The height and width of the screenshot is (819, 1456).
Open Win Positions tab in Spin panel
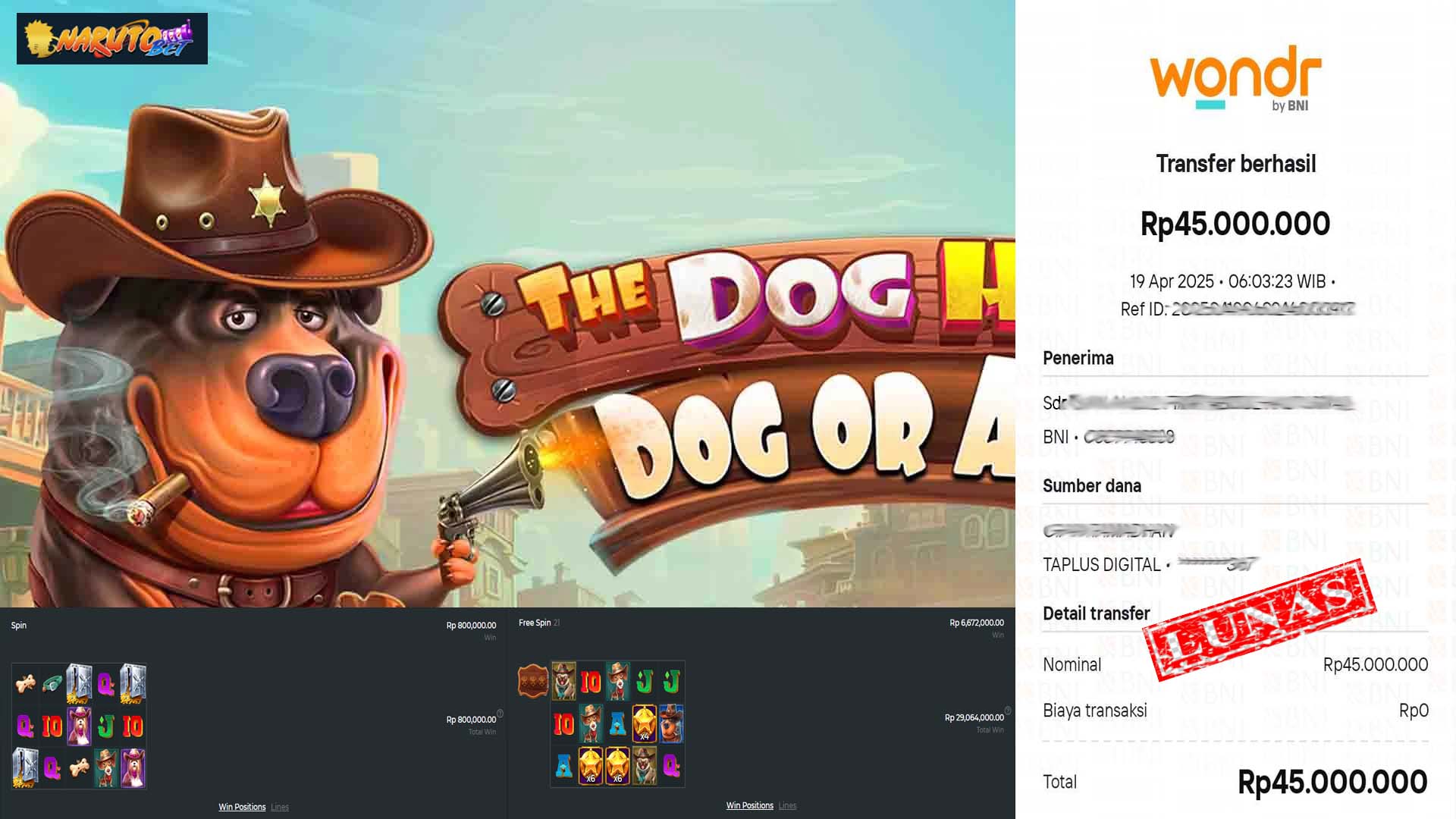click(242, 807)
